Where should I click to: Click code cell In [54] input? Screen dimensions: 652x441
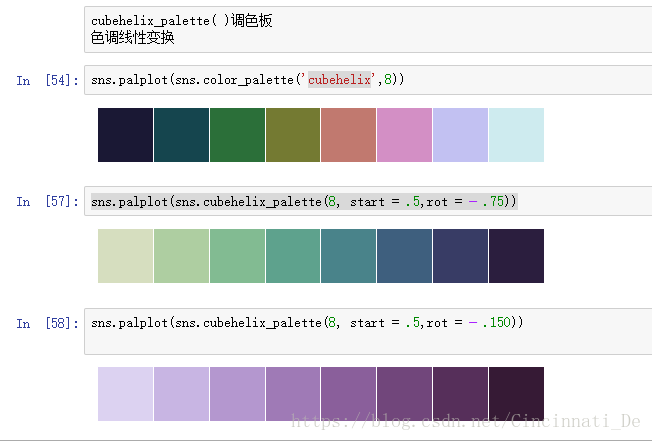(368, 80)
